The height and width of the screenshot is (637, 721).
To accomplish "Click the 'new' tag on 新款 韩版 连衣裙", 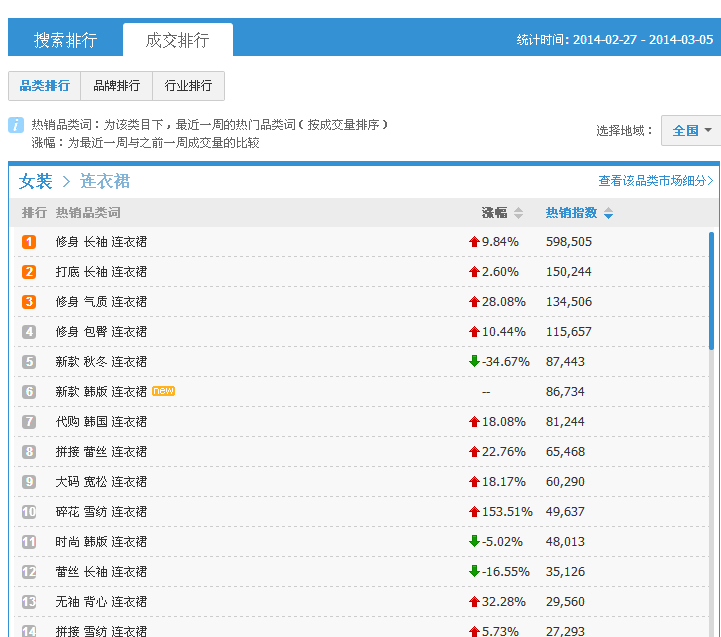I will point(163,390).
